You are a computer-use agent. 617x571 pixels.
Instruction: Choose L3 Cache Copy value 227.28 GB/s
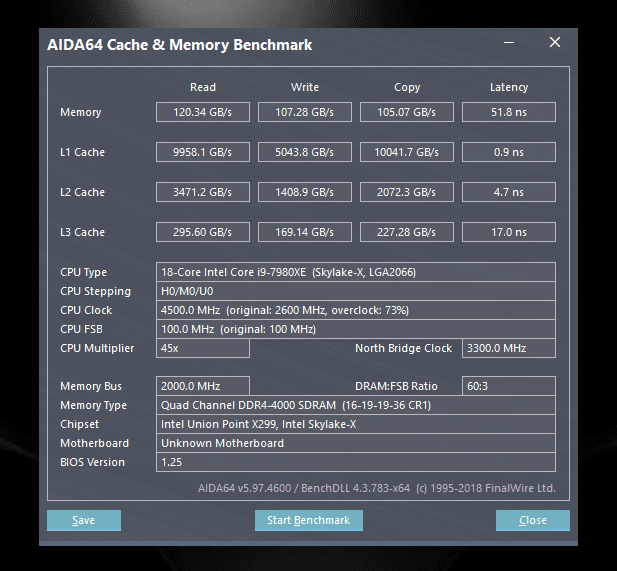point(406,232)
